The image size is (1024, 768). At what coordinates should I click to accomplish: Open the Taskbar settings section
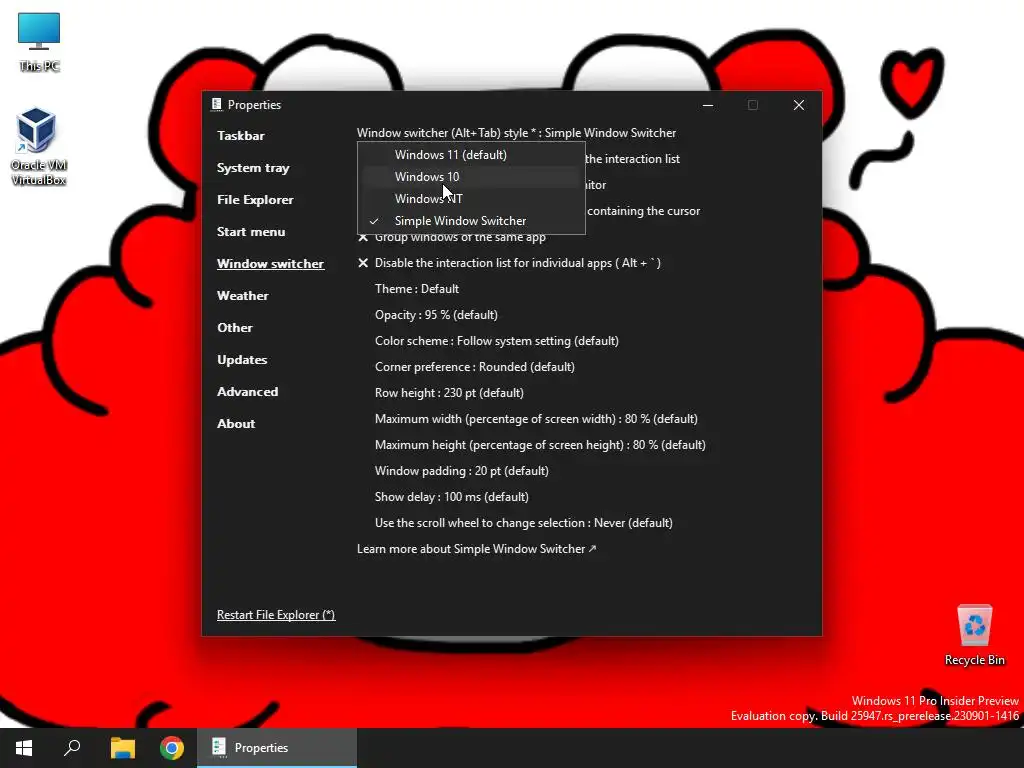[241, 136]
